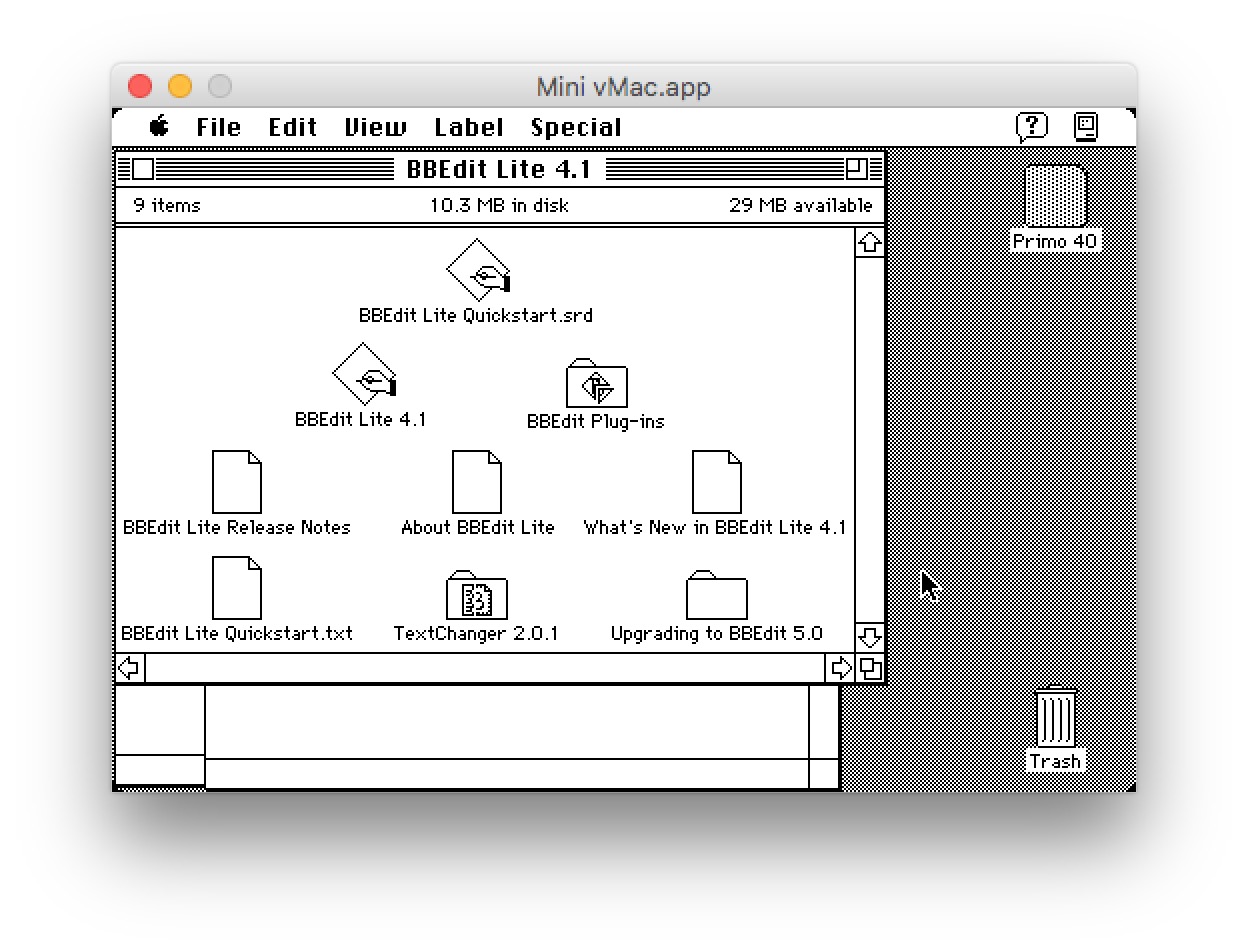Image resolution: width=1248 pixels, height=952 pixels.
Task: Click the BBEdit Lite 4.1 window title bar
Action: tap(500, 169)
